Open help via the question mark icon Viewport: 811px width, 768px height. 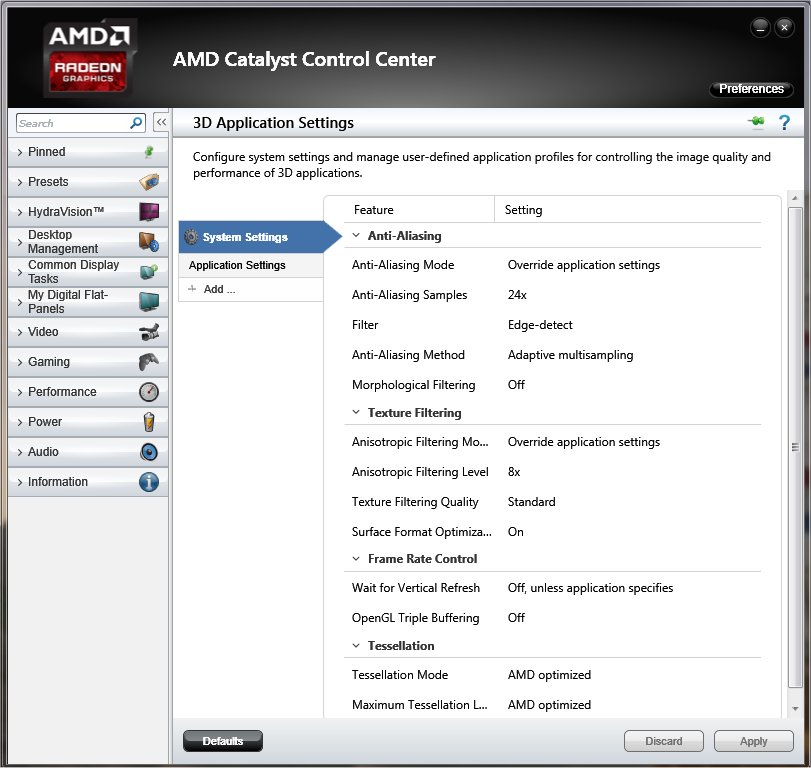(x=784, y=123)
